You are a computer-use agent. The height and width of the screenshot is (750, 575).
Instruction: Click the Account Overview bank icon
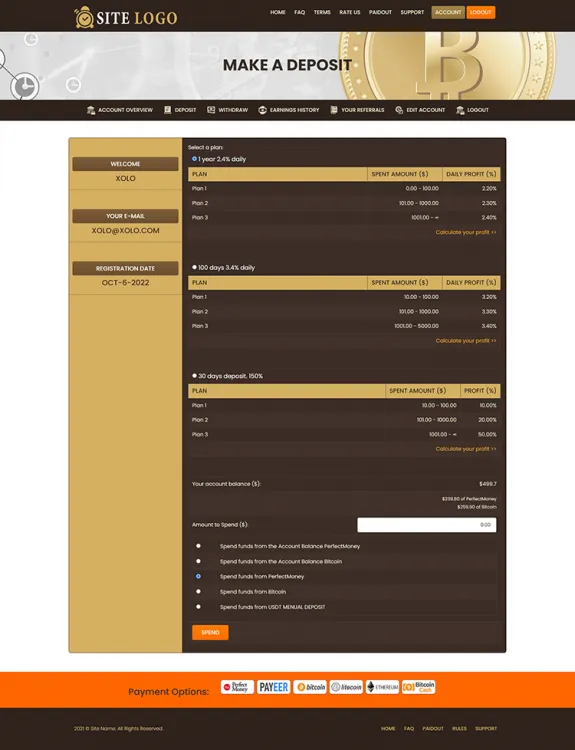click(x=91, y=110)
